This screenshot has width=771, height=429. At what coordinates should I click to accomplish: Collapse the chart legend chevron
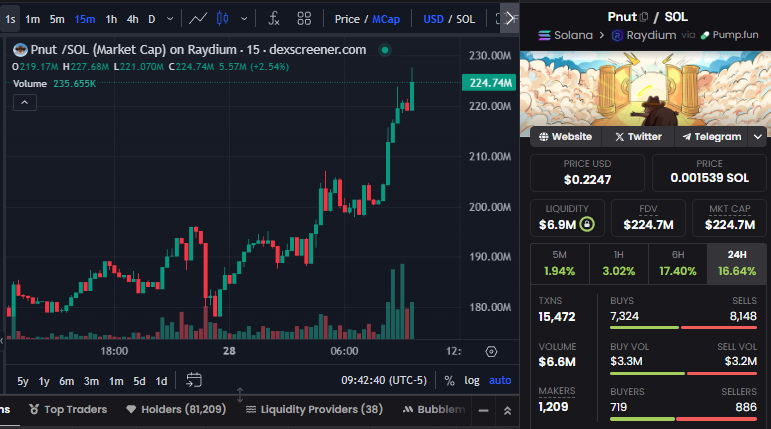coord(25,102)
